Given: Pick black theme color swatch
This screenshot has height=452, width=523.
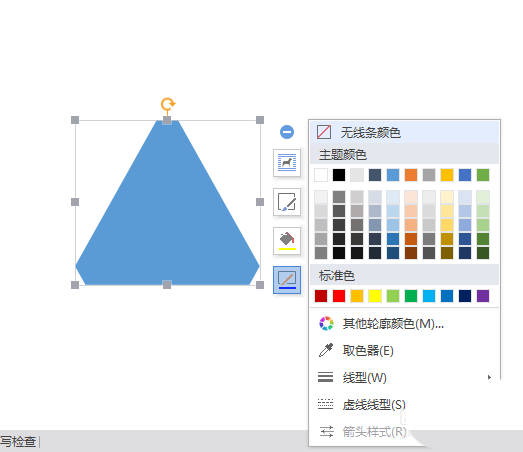Looking at the screenshot, I should tap(339, 175).
